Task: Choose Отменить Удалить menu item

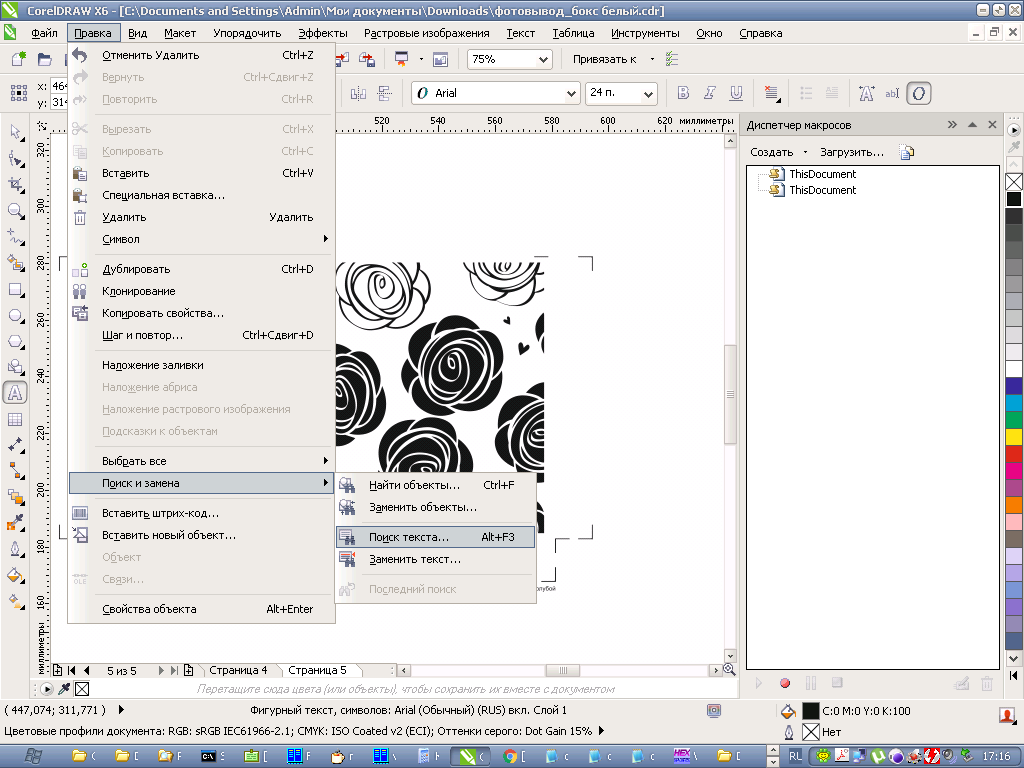Action: tap(202, 56)
